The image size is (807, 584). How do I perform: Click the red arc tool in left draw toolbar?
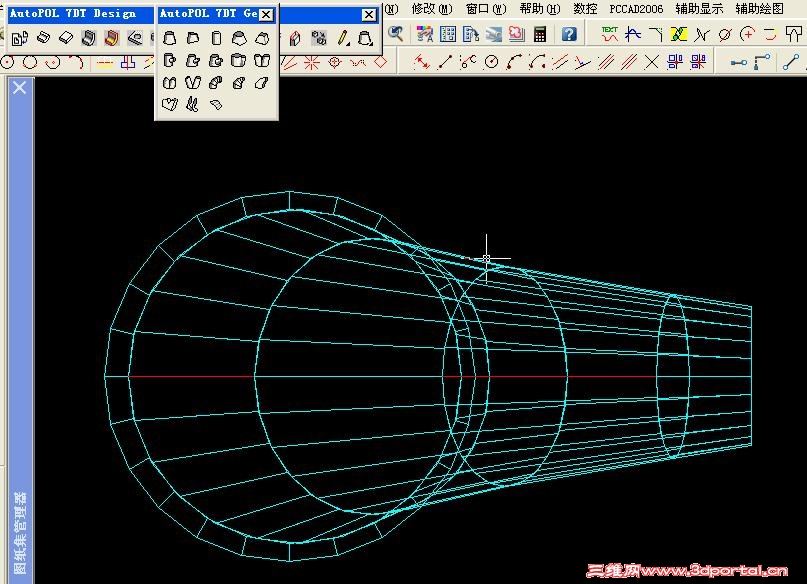click(x=77, y=63)
